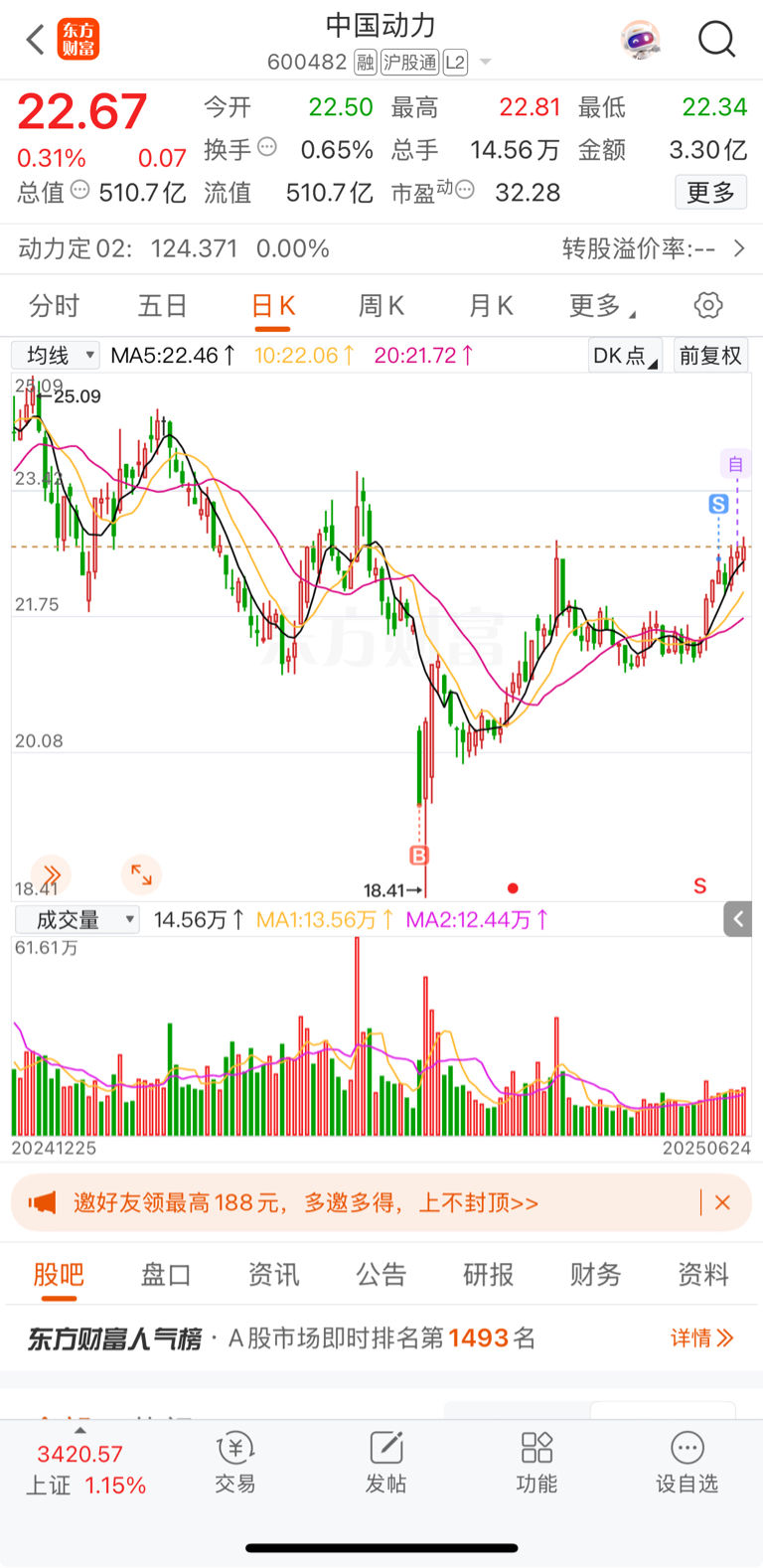Image resolution: width=763 pixels, height=1568 pixels.
Task: Select the 日K tab
Action: (272, 306)
